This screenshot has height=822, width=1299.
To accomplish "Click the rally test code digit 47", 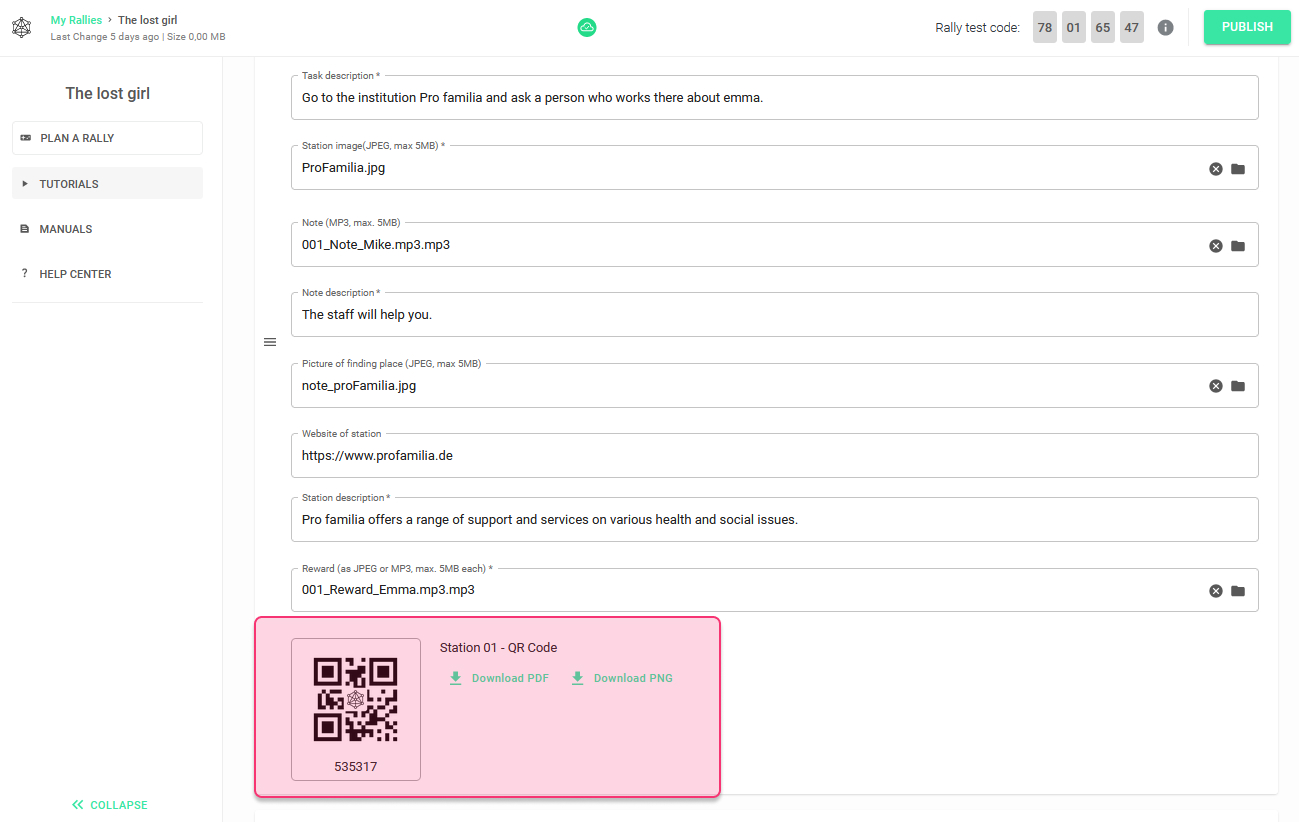I will click(1132, 28).
